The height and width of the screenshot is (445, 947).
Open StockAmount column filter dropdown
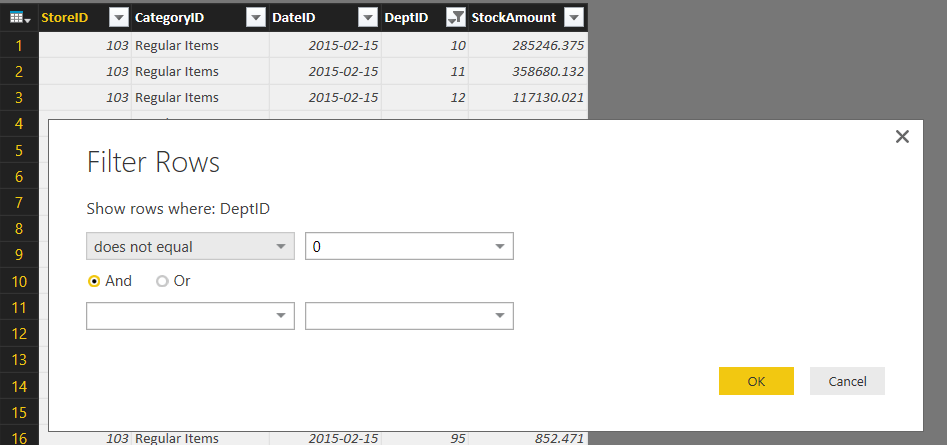(x=574, y=17)
